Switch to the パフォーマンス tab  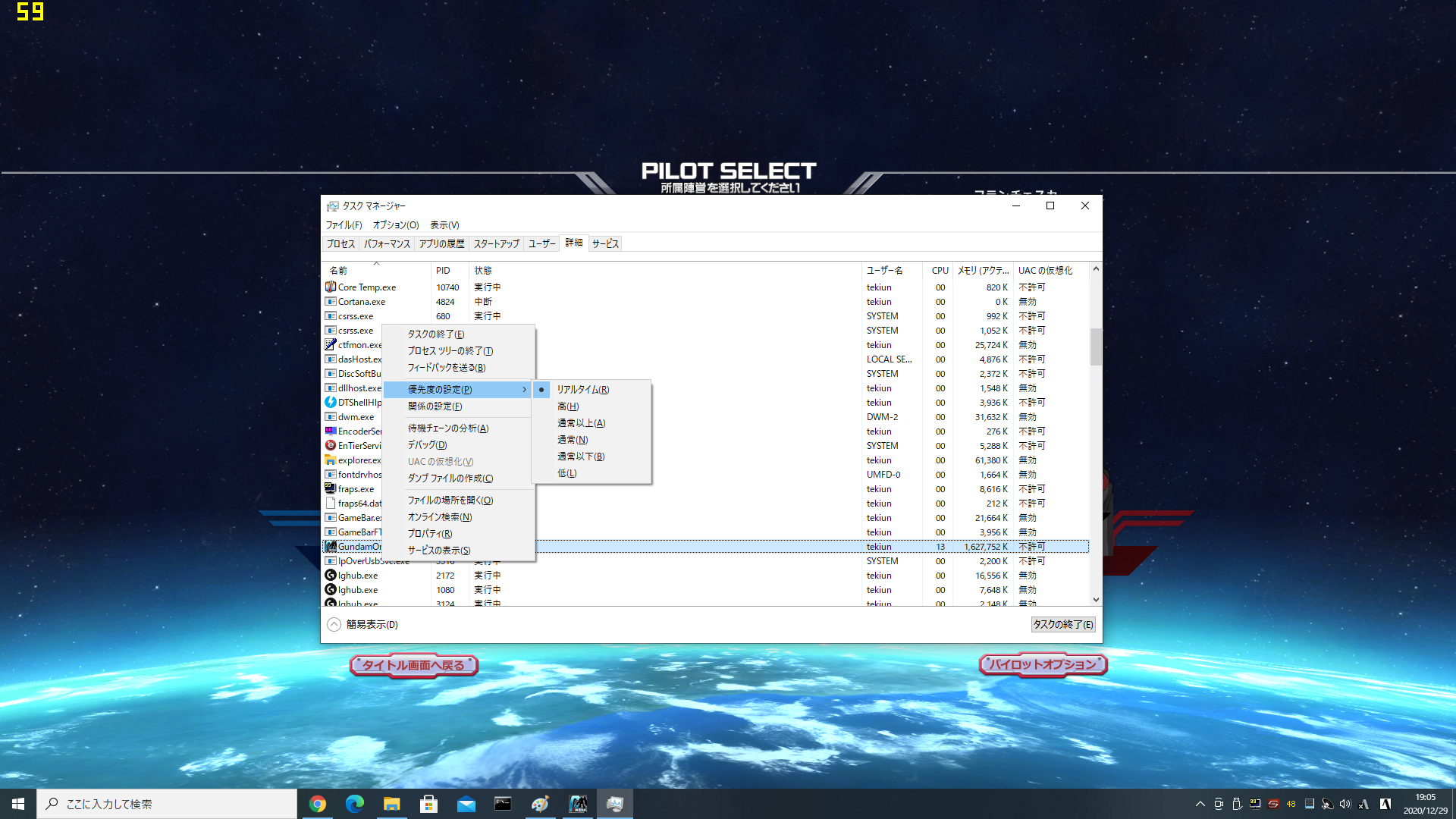click(387, 244)
